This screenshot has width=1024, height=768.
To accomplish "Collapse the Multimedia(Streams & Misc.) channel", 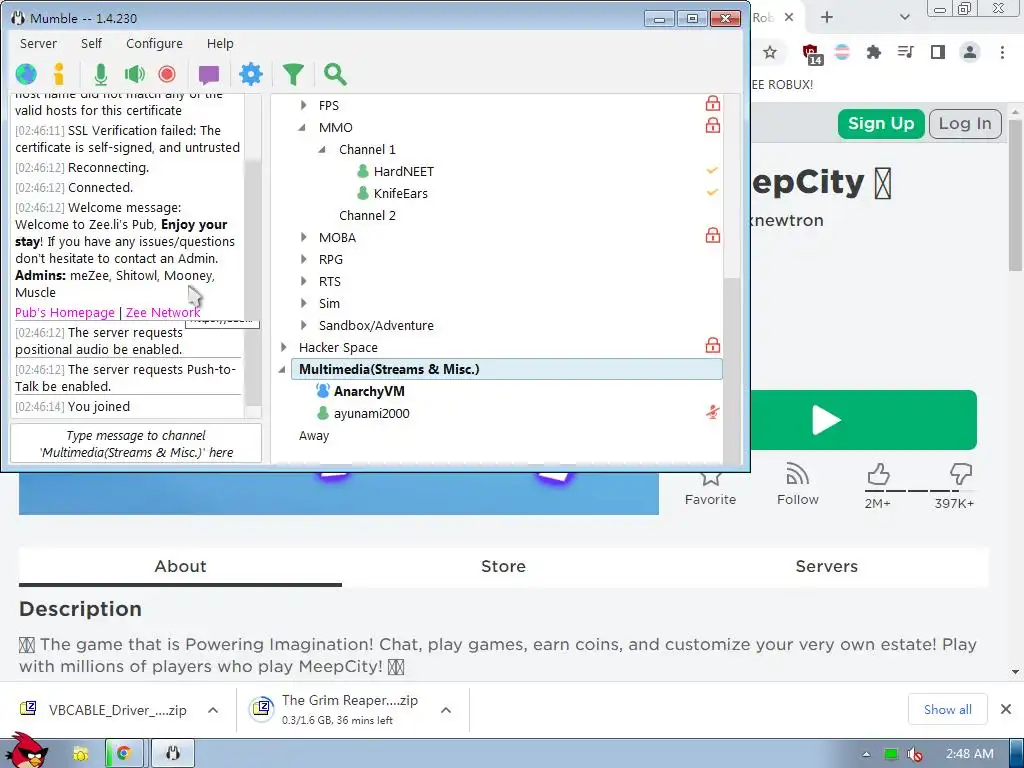I will [283, 370].
